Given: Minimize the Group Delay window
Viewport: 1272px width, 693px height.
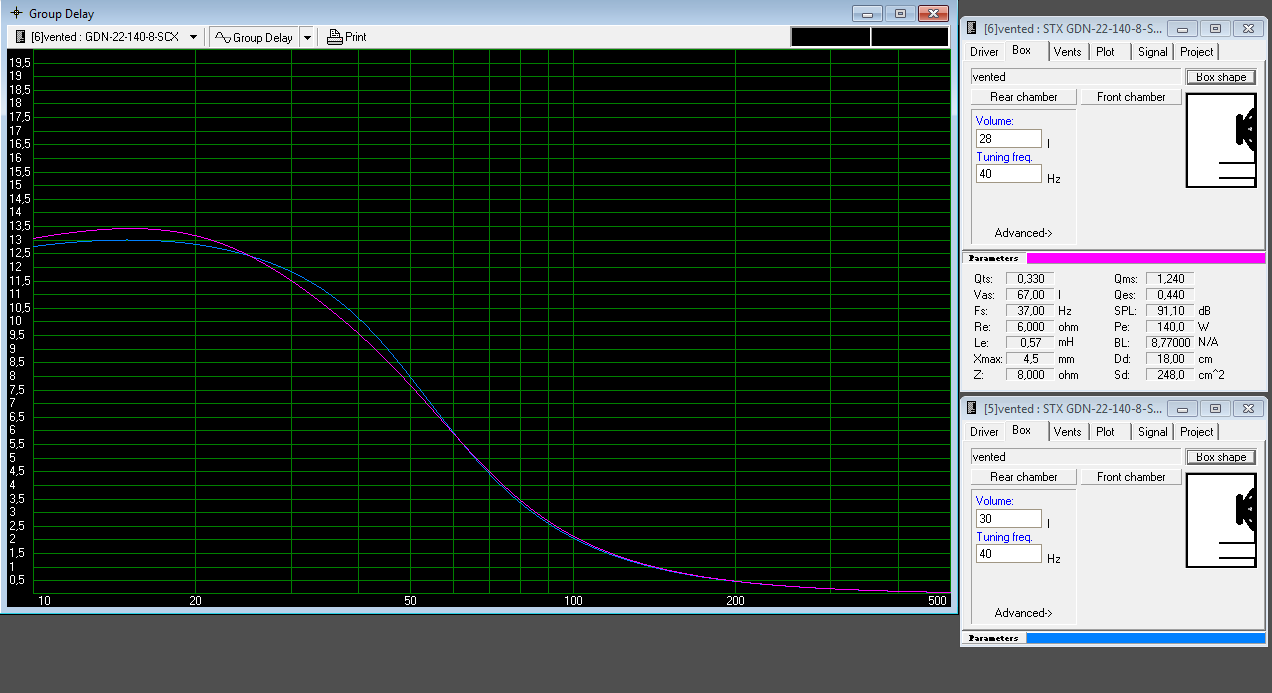Looking at the screenshot, I should point(867,13).
